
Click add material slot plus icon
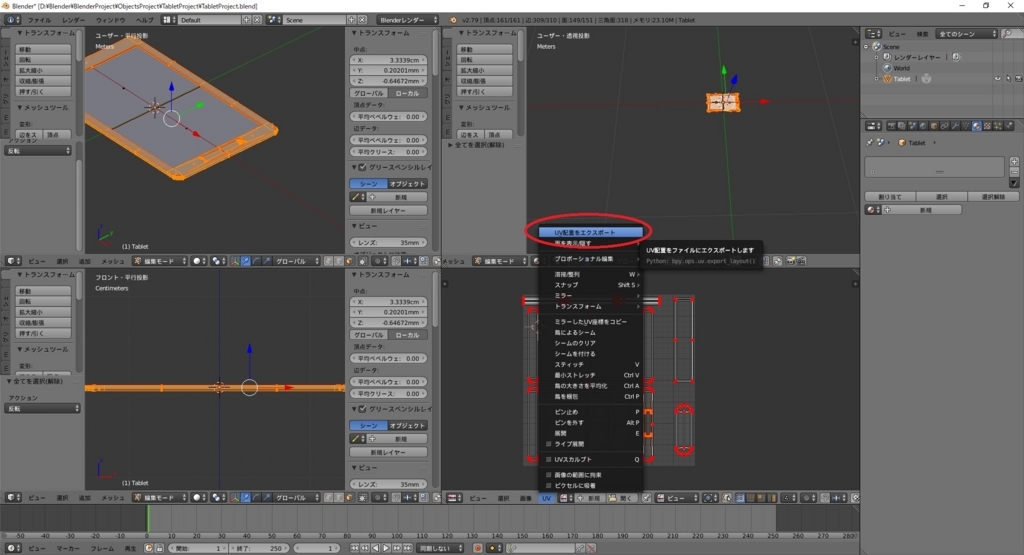[x=1014, y=161]
